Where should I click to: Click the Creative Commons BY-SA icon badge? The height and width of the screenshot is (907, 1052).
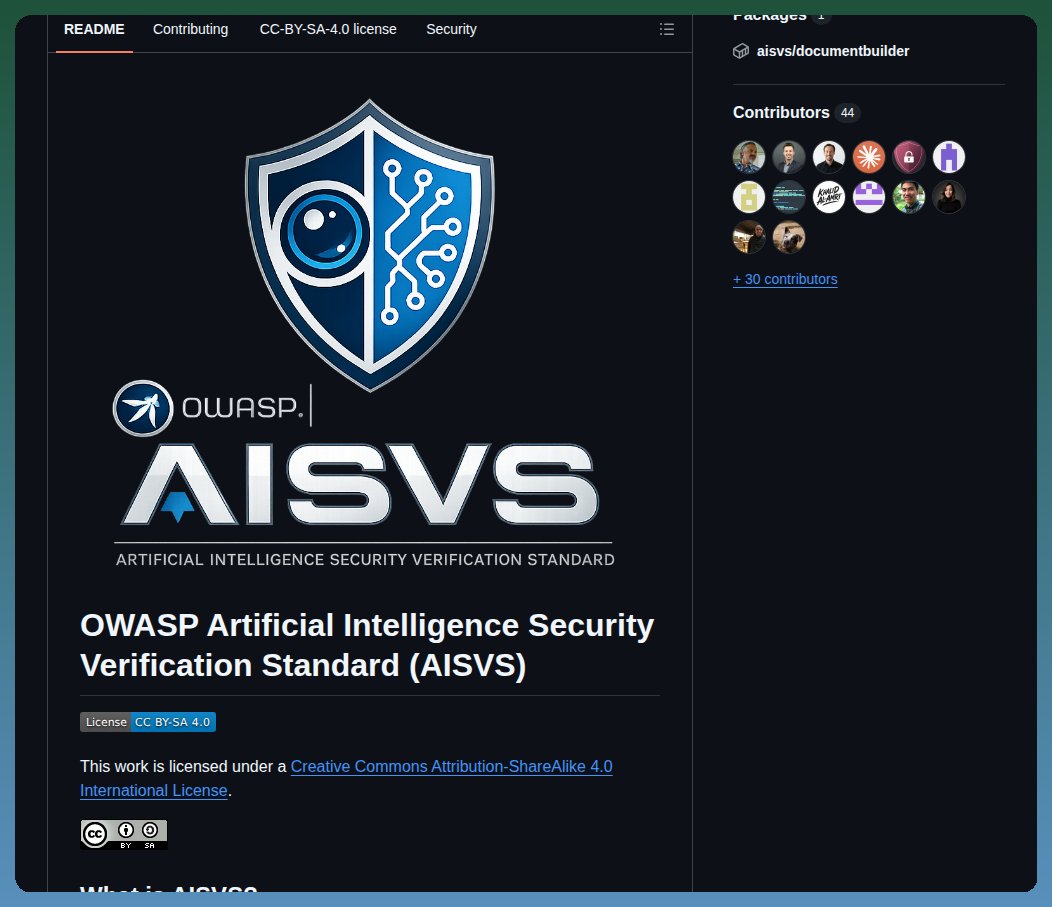tap(123, 835)
